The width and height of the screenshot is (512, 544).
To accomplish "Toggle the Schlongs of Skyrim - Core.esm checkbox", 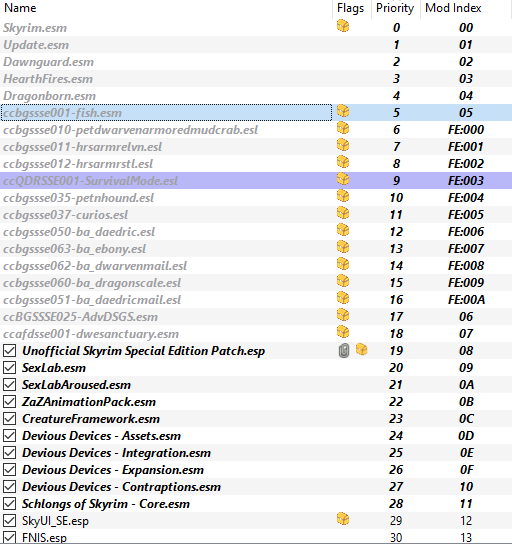I will pos(9,503).
